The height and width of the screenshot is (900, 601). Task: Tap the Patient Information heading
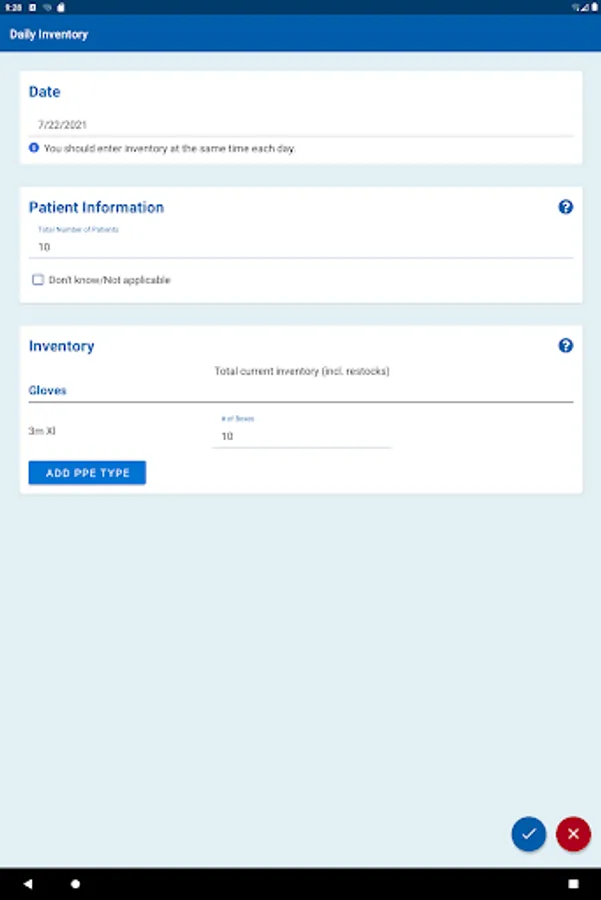[x=96, y=208]
